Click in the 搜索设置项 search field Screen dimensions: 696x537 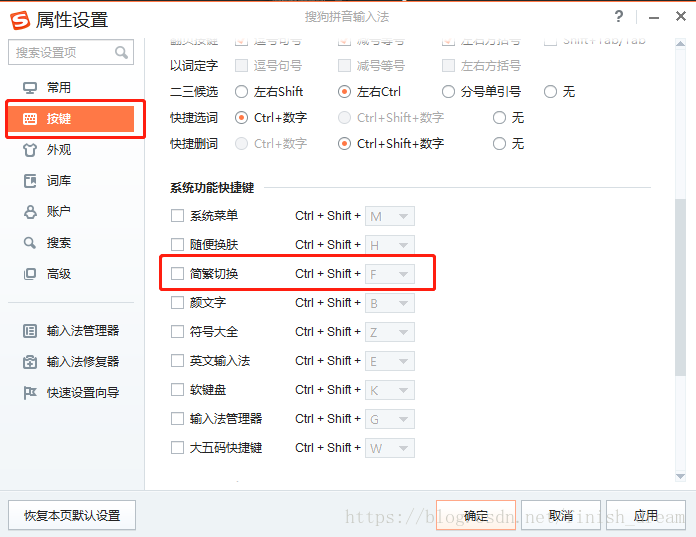click(x=71, y=52)
